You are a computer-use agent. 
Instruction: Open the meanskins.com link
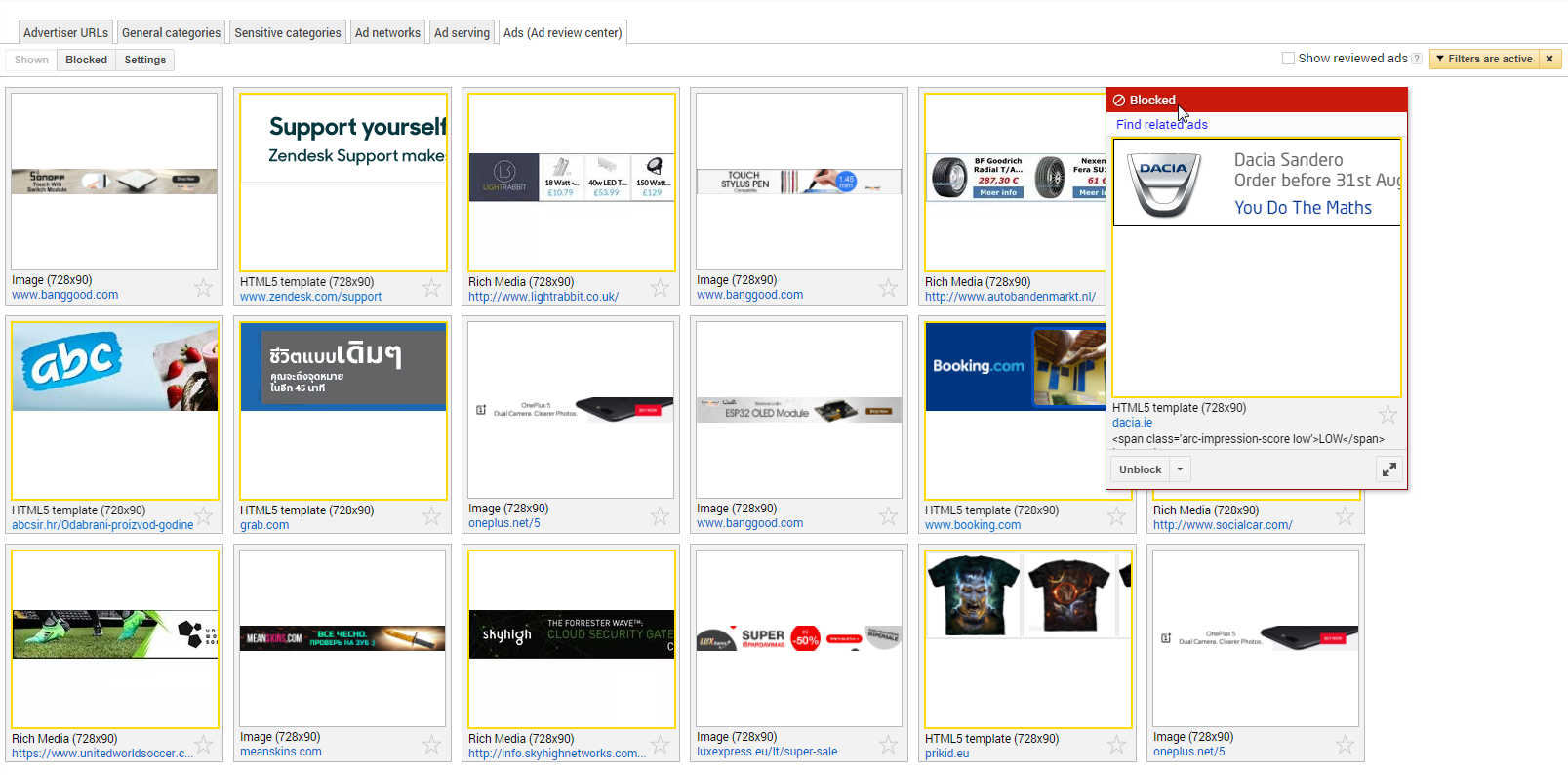point(281,752)
